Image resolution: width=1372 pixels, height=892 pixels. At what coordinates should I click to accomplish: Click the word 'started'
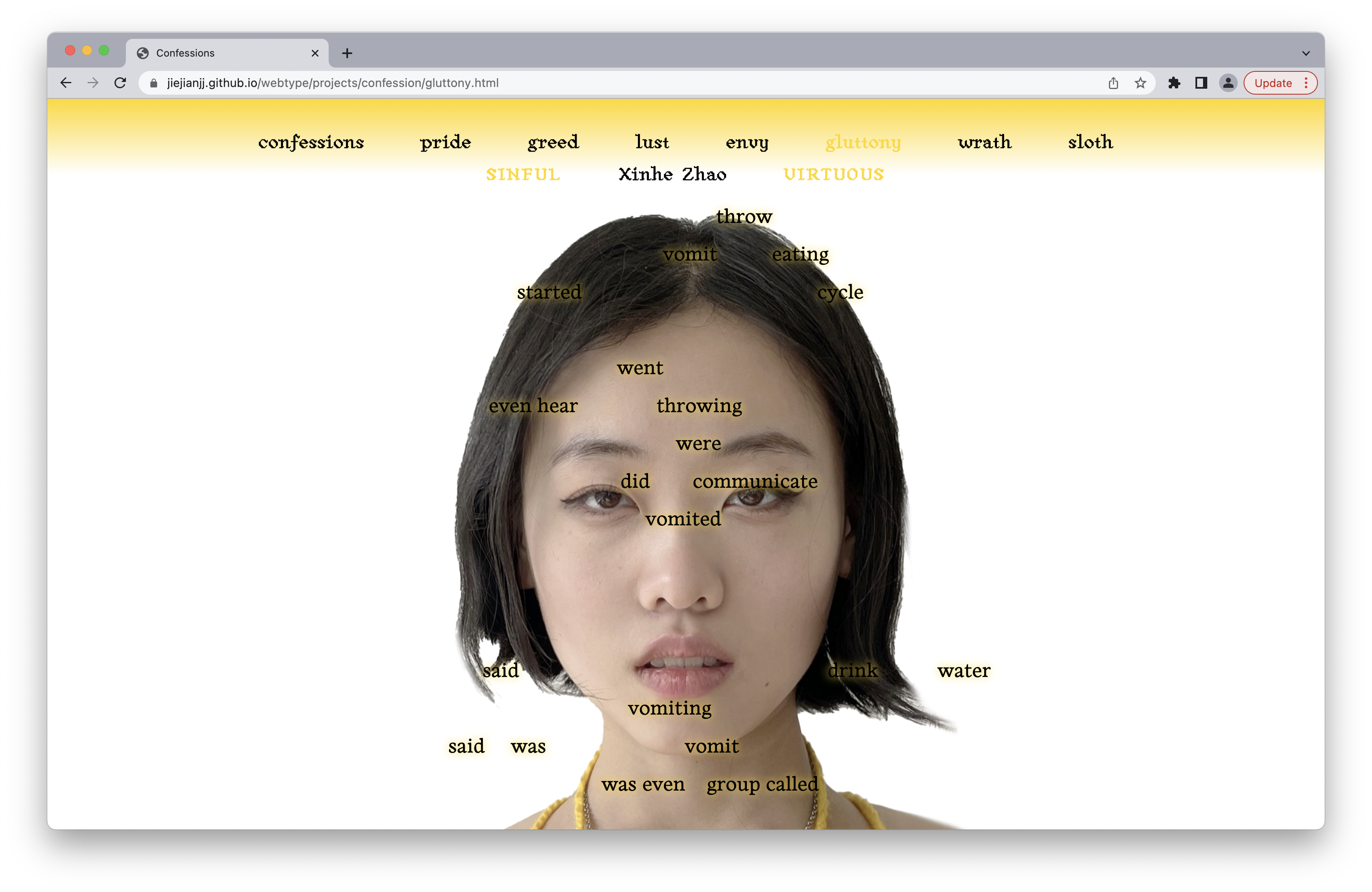click(x=549, y=292)
